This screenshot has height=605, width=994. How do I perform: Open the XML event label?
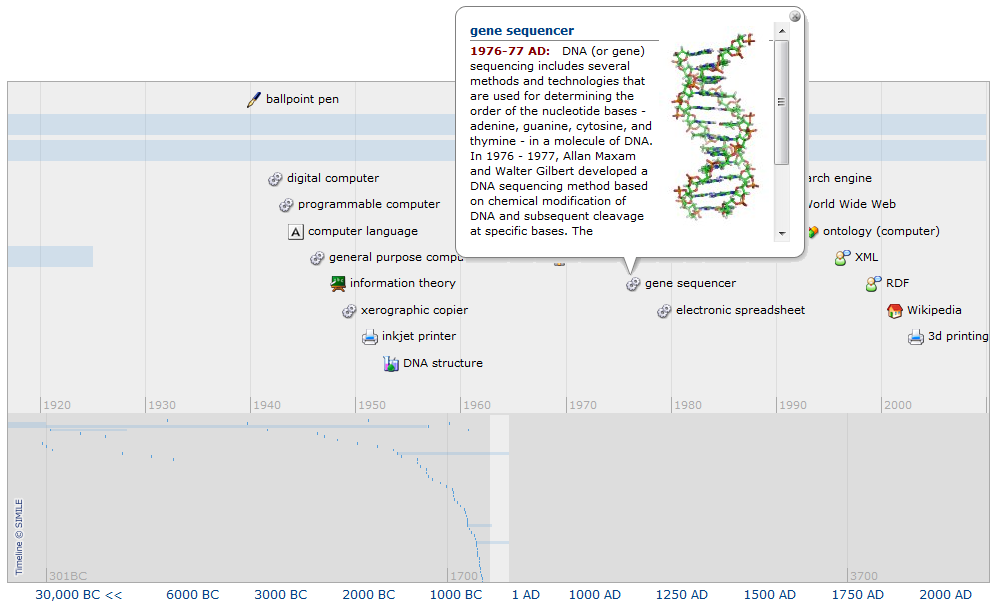coord(866,257)
